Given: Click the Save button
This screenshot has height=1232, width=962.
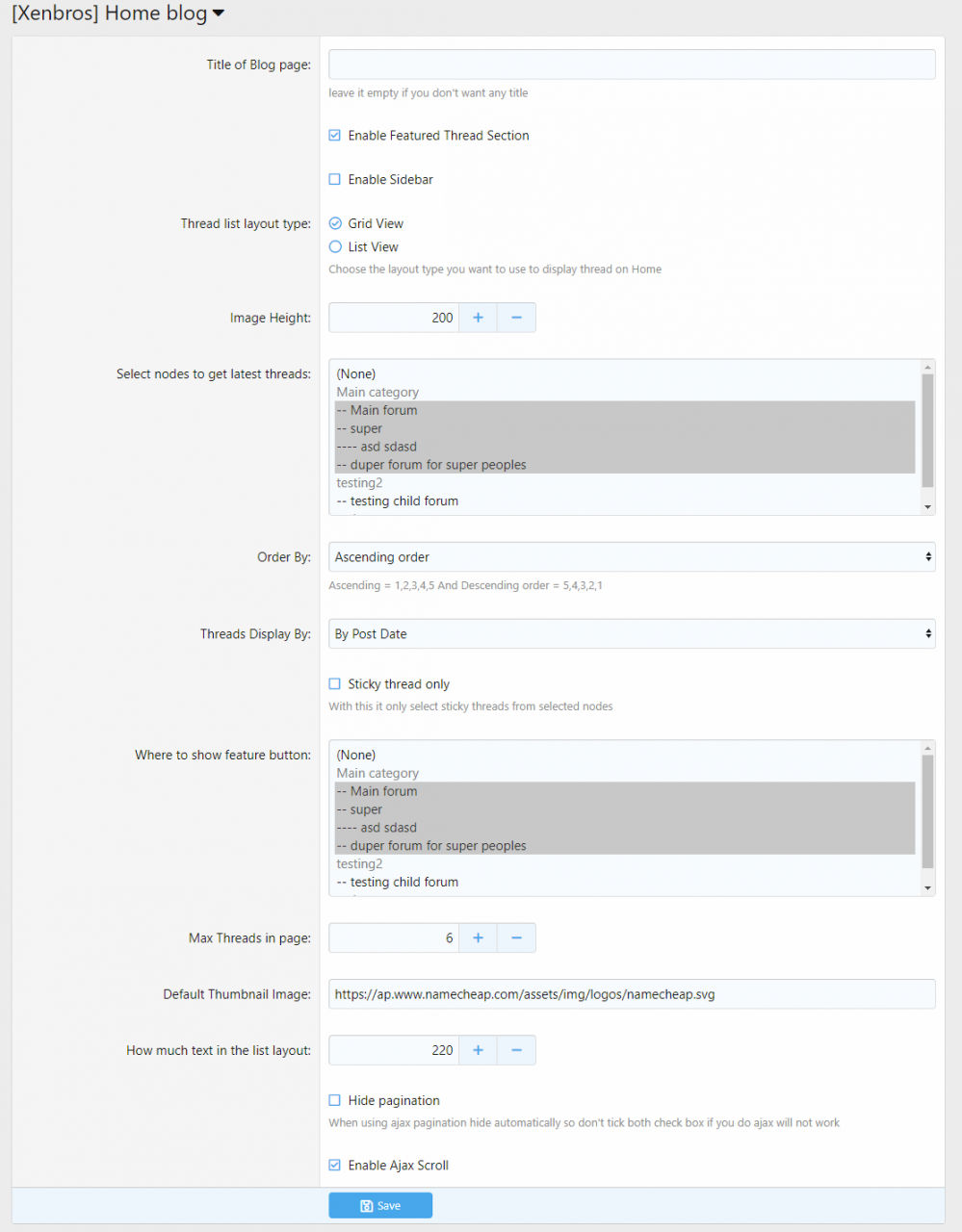Looking at the screenshot, I should click(380, 1205).
